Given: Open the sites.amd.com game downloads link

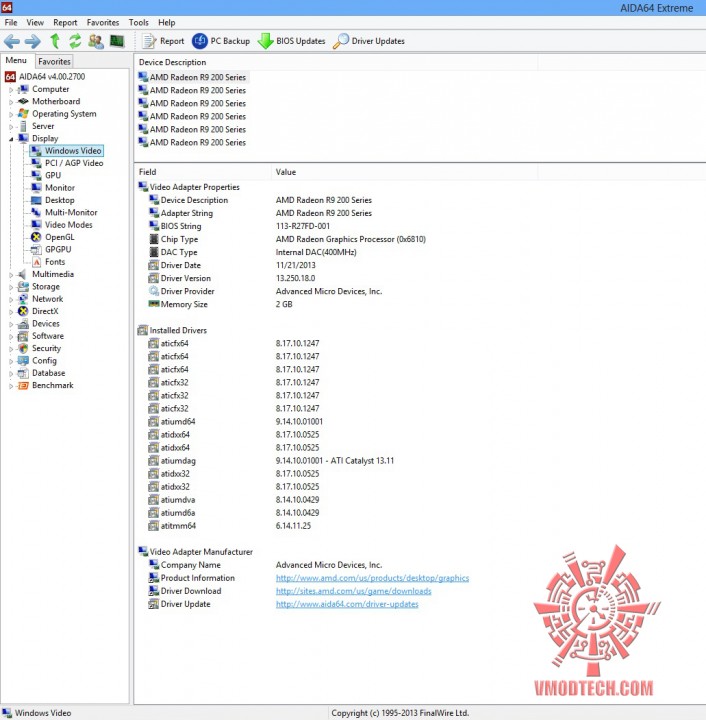Looking at the screenshot, I should pyautogui.click(x=353, y=591).
